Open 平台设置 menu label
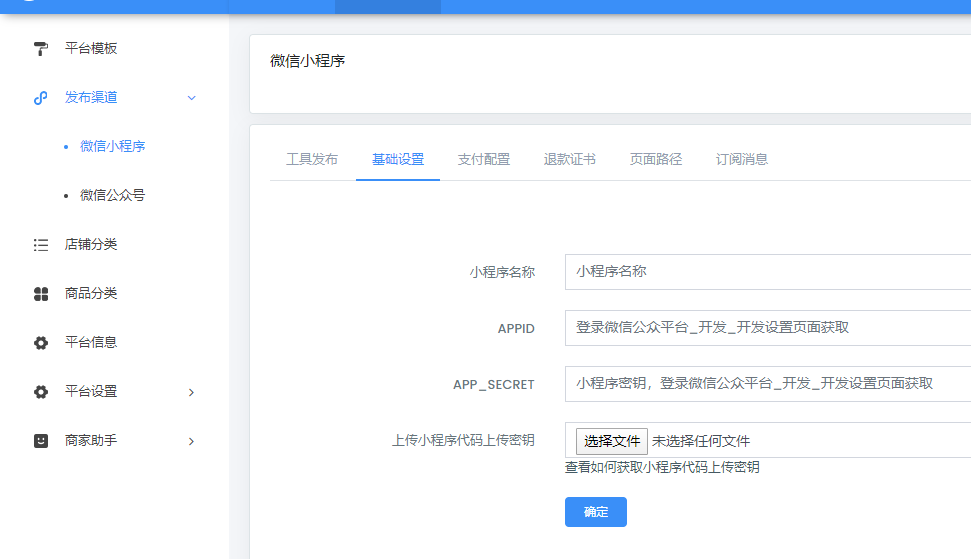 pyautogui.click(x=91, y=391)
